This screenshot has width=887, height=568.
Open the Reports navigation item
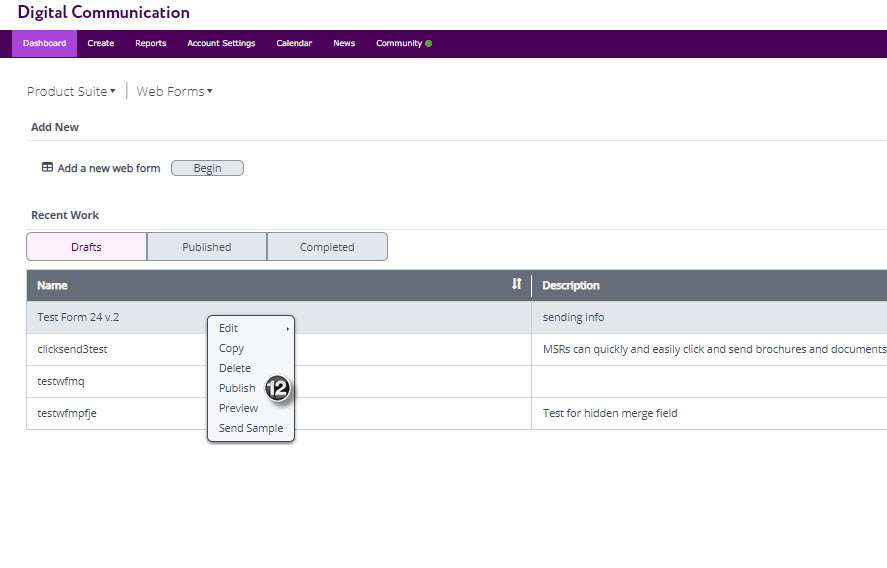pos(151,44)
